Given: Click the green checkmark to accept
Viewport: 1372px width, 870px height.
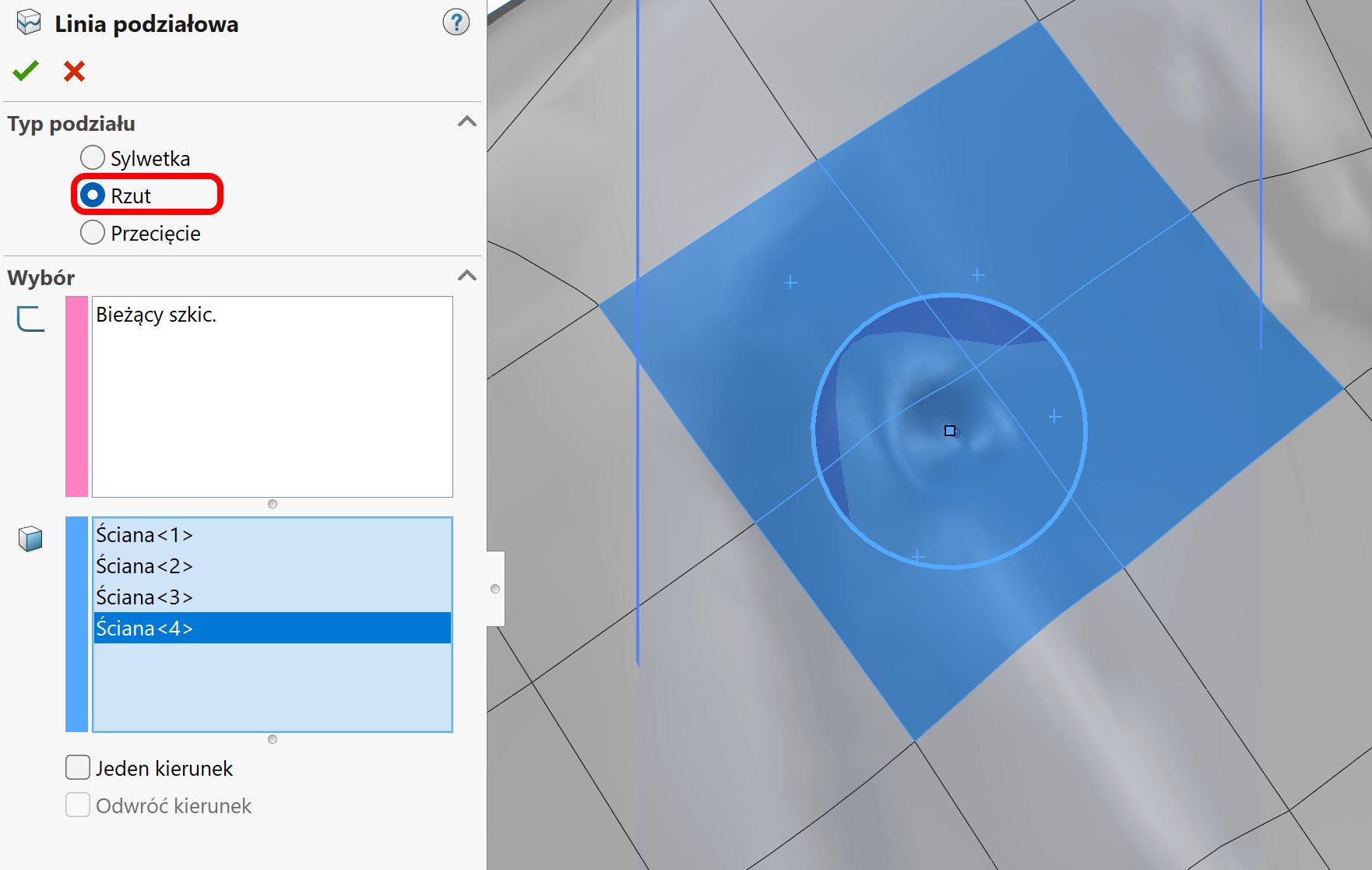Looking at the screenshot, I should click(x=26, y=71).
